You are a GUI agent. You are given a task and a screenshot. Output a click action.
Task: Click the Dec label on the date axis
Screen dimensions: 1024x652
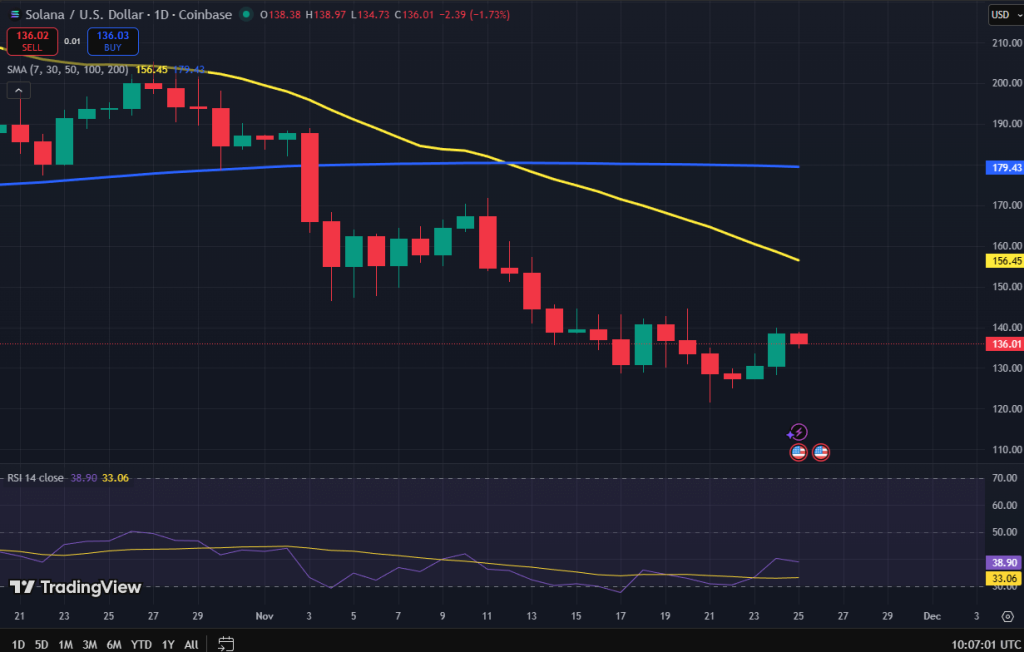coord(932,616)
